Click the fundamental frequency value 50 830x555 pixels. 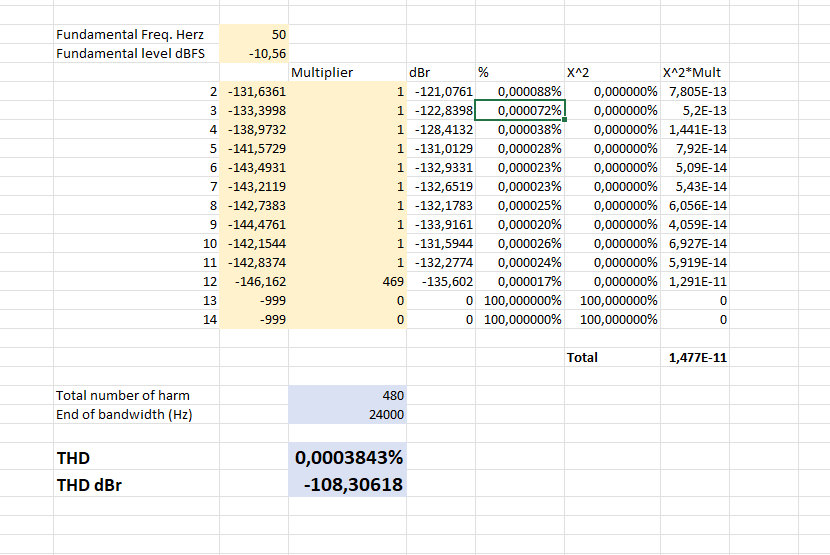pyautogui.click(x=254, y=34)
